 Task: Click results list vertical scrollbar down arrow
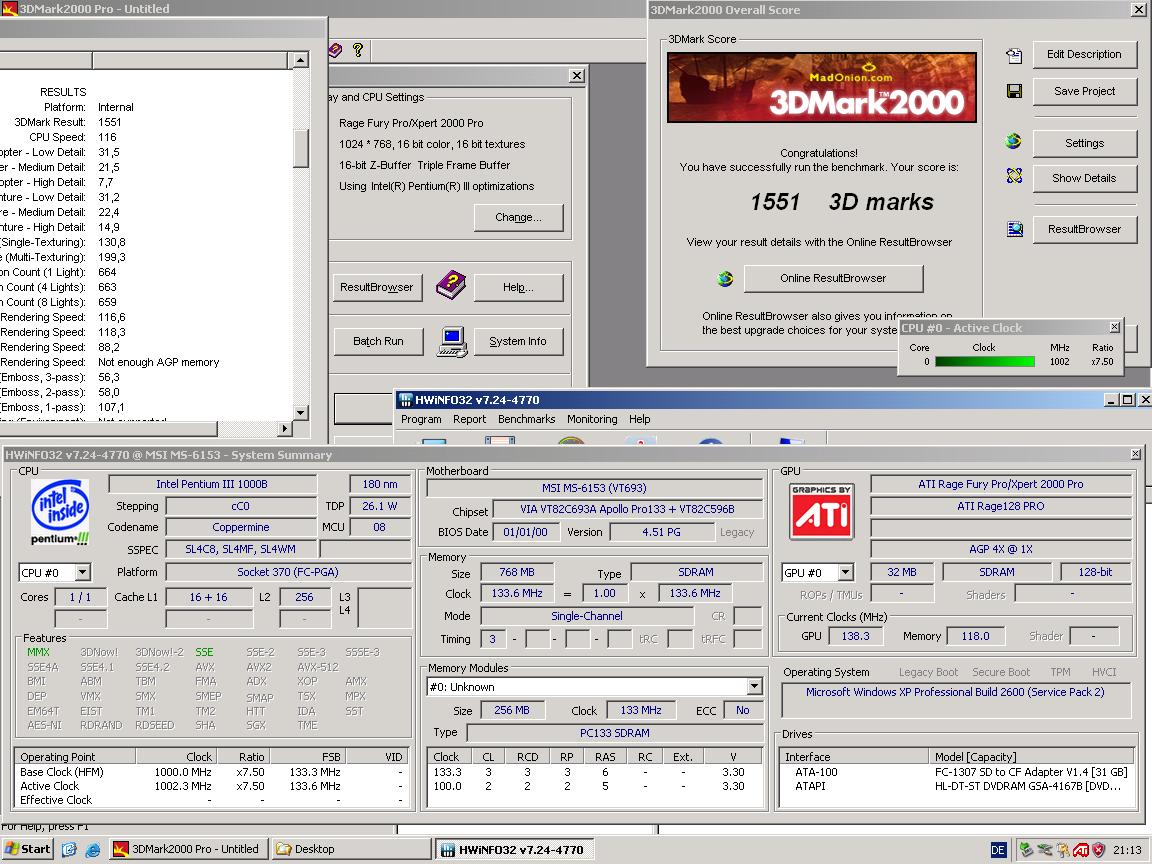coord(300,412)
